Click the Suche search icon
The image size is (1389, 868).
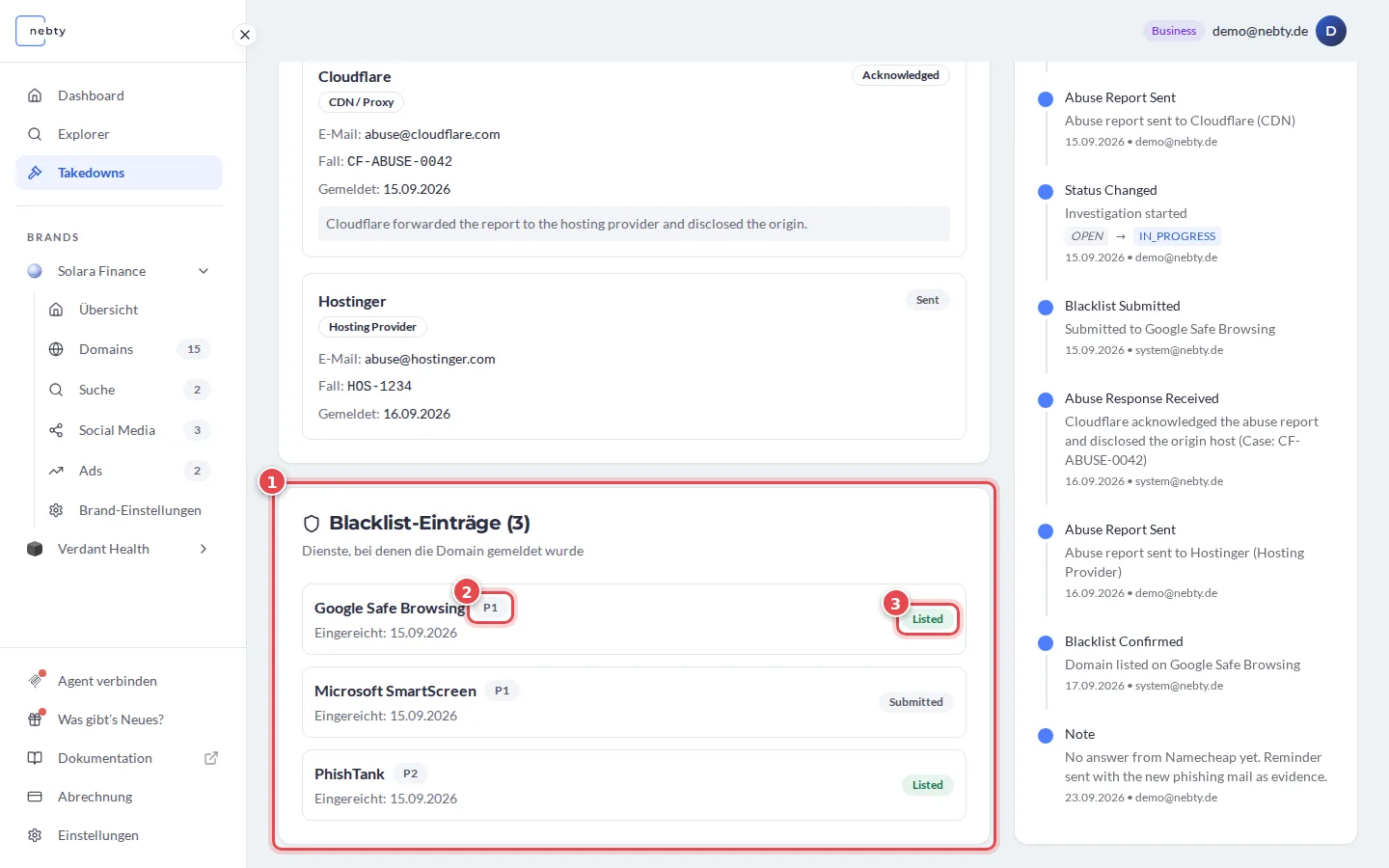56,390
